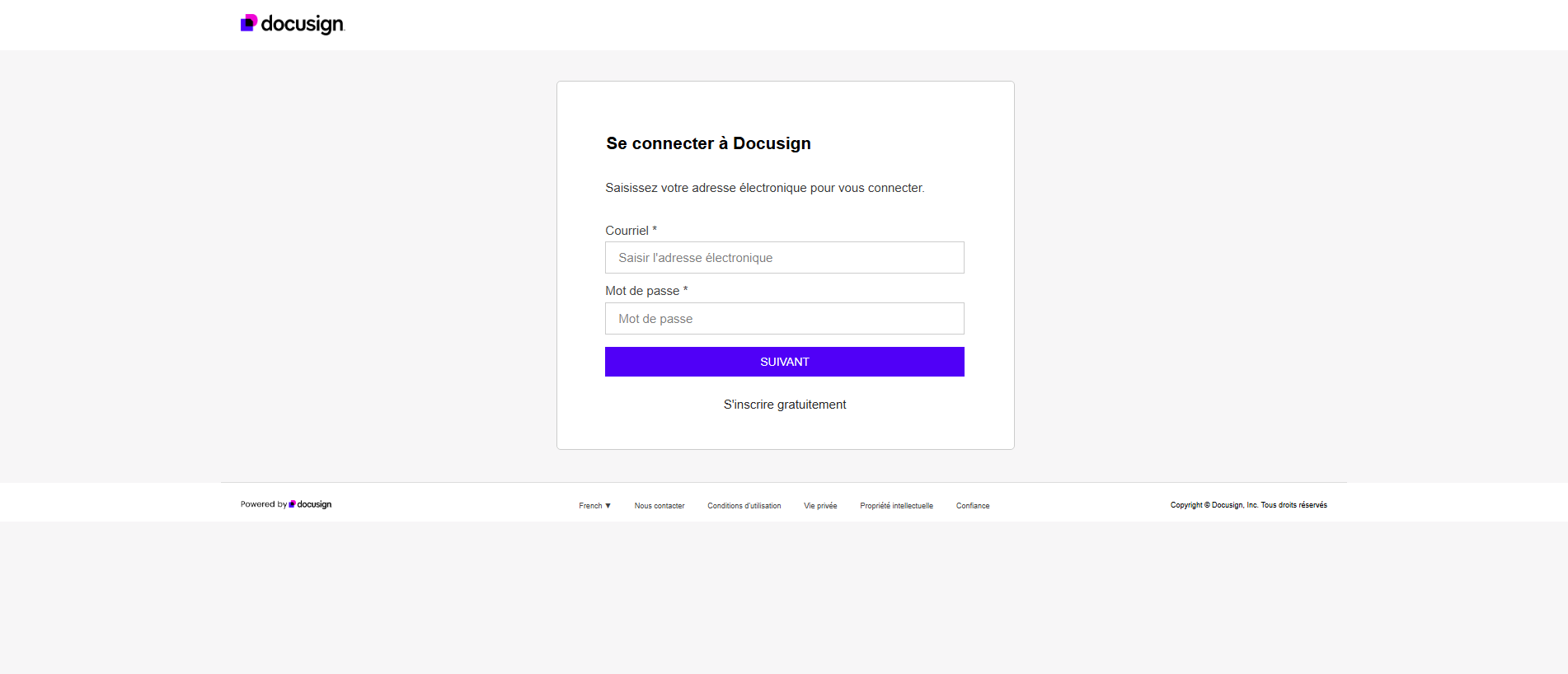Click the Copyright Docusign, Inc. footer text
Image resolution: width=1568 pixels, height=674 pixels.
tap(1249, 505)
